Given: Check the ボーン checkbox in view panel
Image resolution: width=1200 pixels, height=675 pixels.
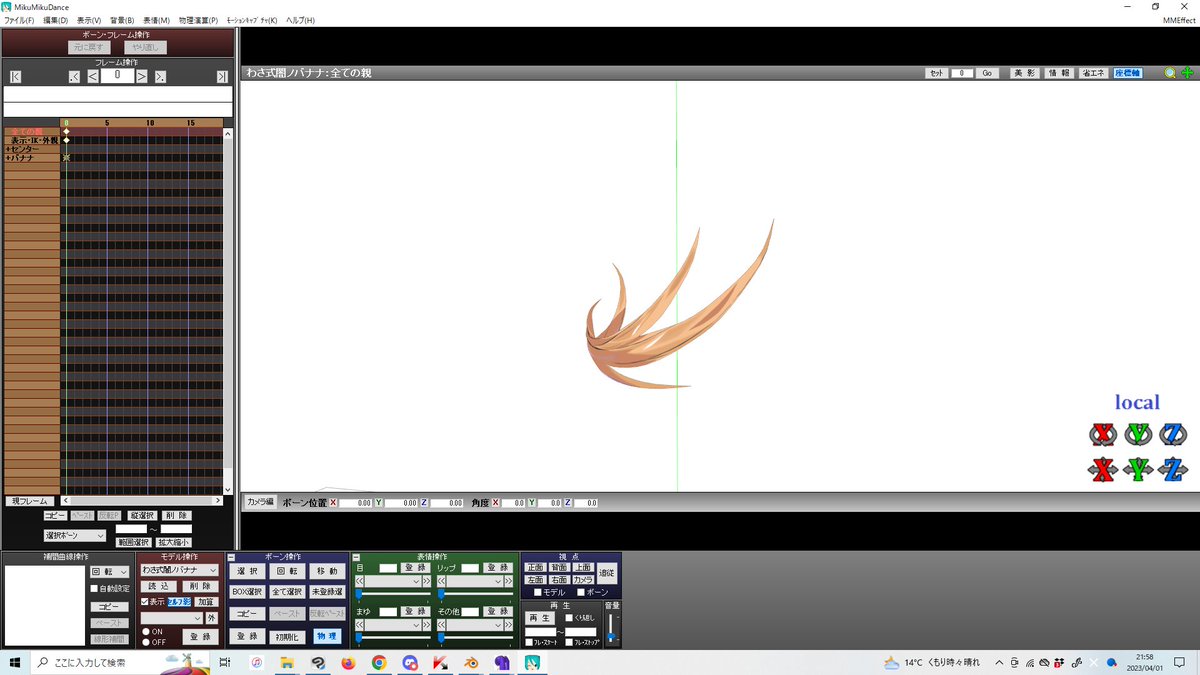Looking at the screenshot, I should click(x=580, y=593).
